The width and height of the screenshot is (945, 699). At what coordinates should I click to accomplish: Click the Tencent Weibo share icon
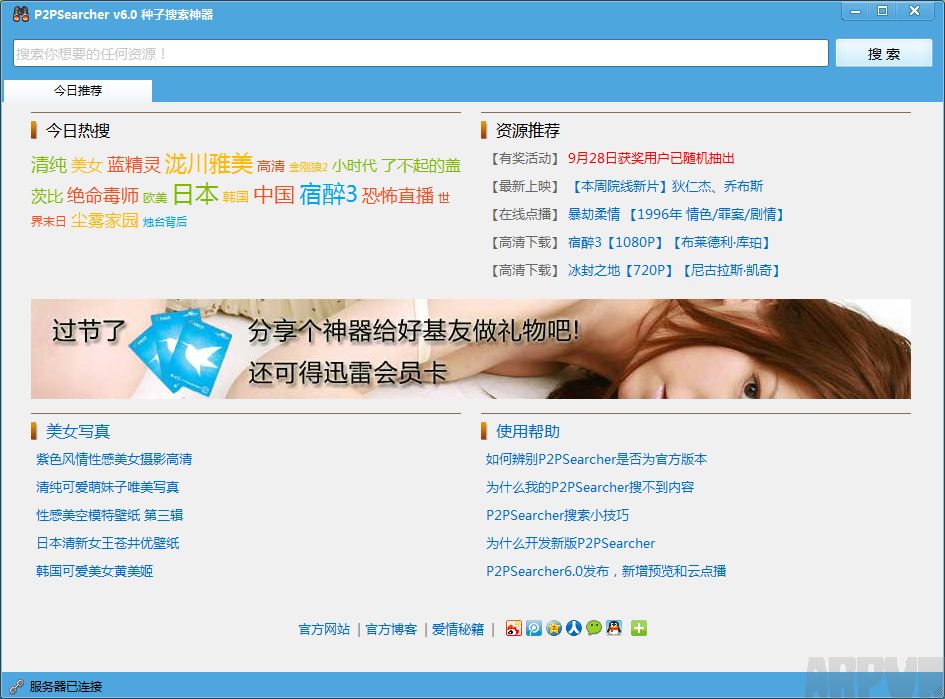pyautogui.click(x=534, y=629)
